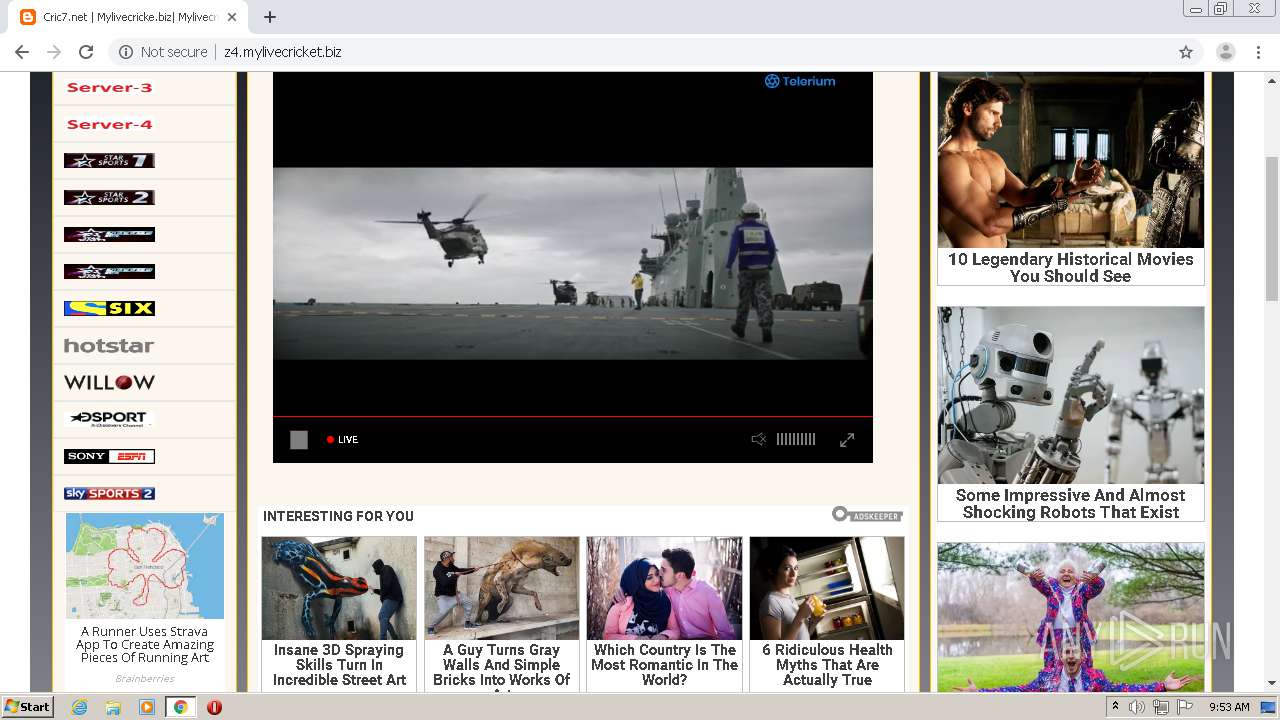Image resolution: width=1280 pixels, height=720 pixels.
Task: Open Chrome profile avatar menu
Action: [x=1226, y=52]
